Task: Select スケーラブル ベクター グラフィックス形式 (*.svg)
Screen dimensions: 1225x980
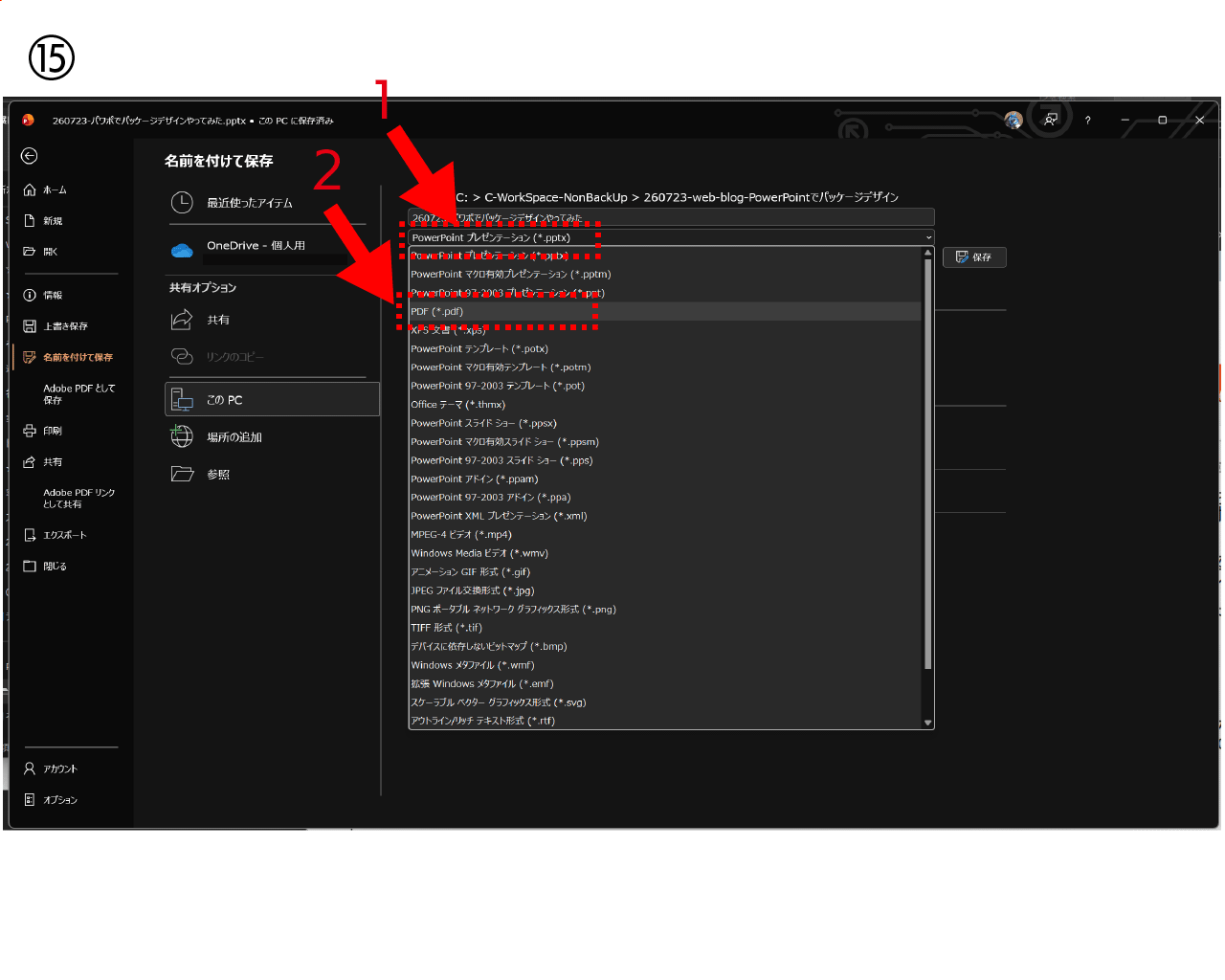Action: (x=665, y=703)
